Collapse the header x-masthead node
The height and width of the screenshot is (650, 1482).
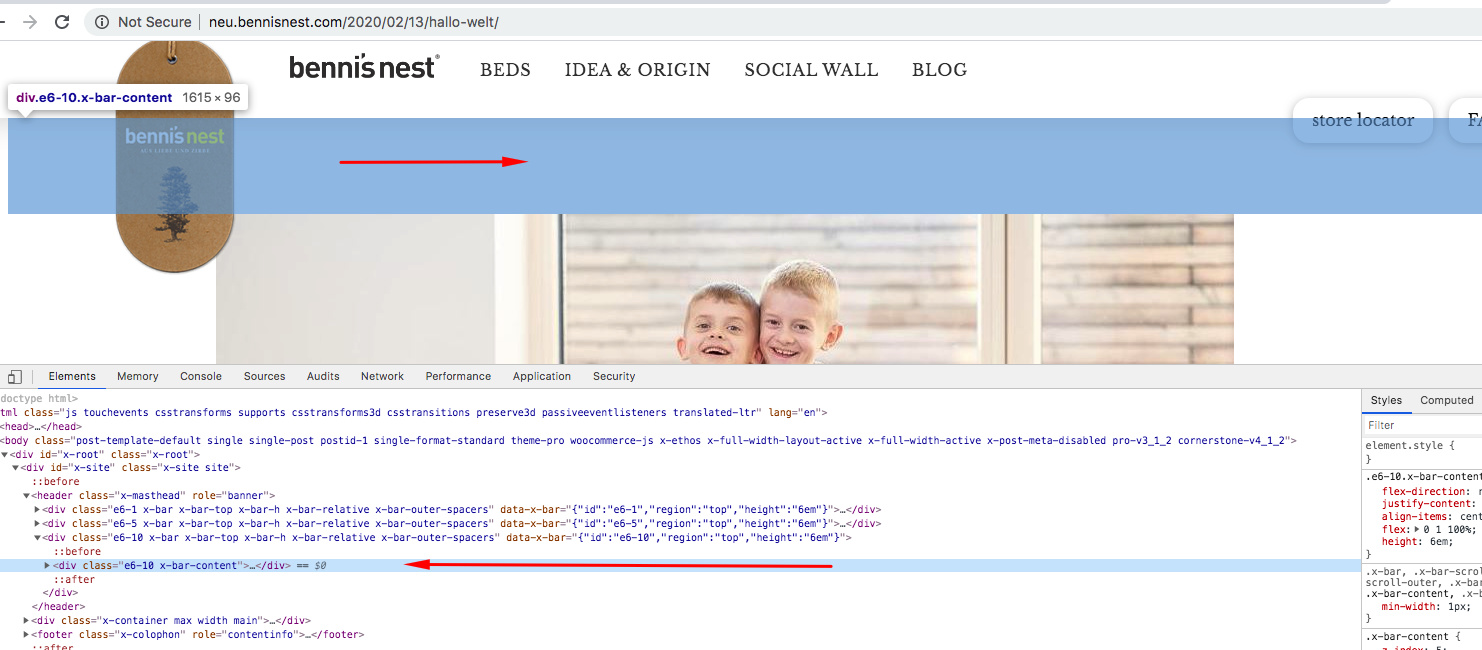coord(26,496)
